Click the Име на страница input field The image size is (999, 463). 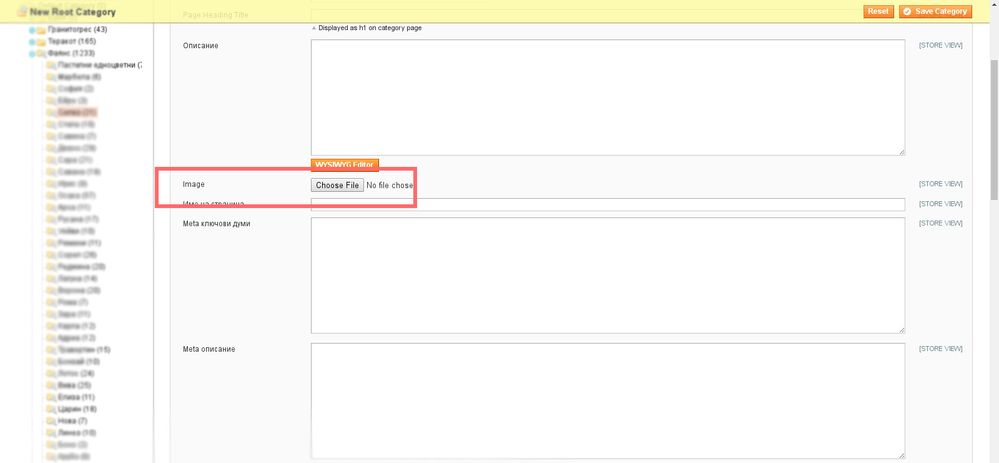coord(608,204)
